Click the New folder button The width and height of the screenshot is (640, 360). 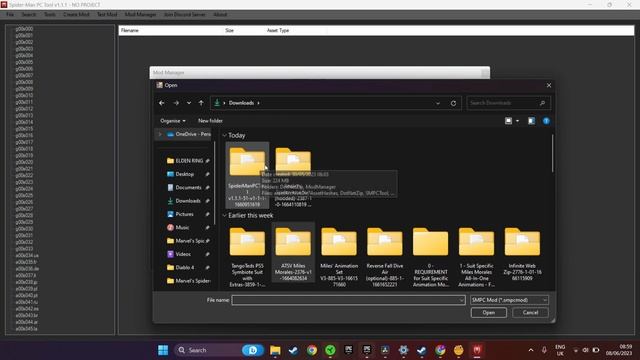click(210, 121)
